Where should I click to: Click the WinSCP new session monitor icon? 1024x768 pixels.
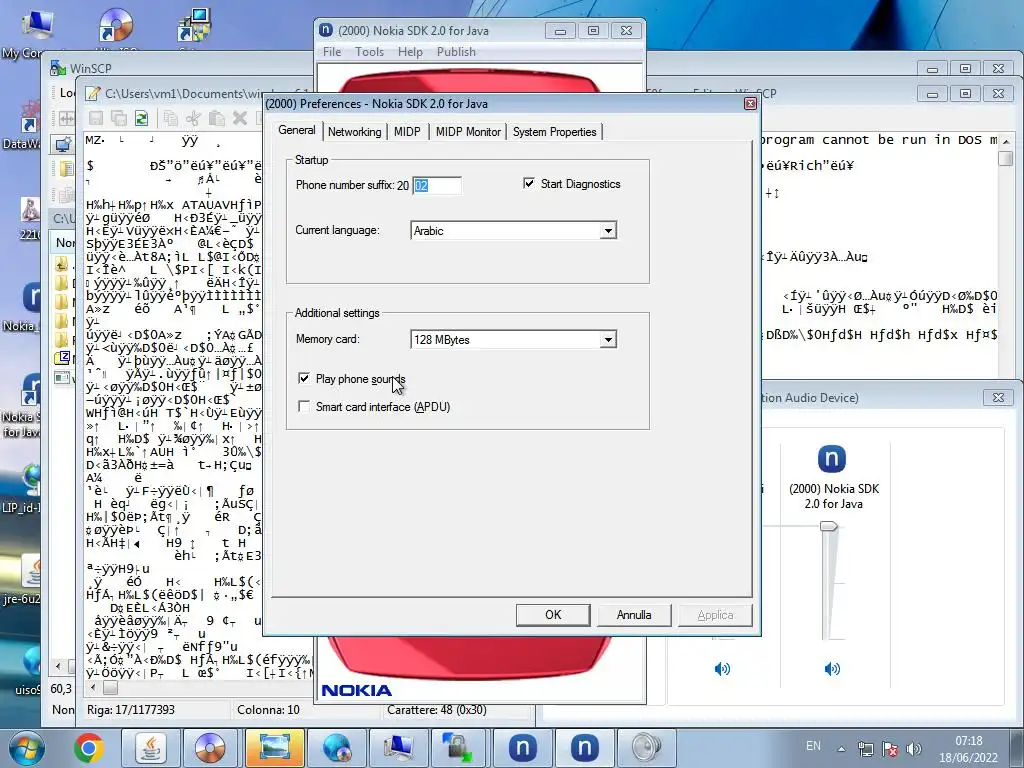click(x=63, y=144)
